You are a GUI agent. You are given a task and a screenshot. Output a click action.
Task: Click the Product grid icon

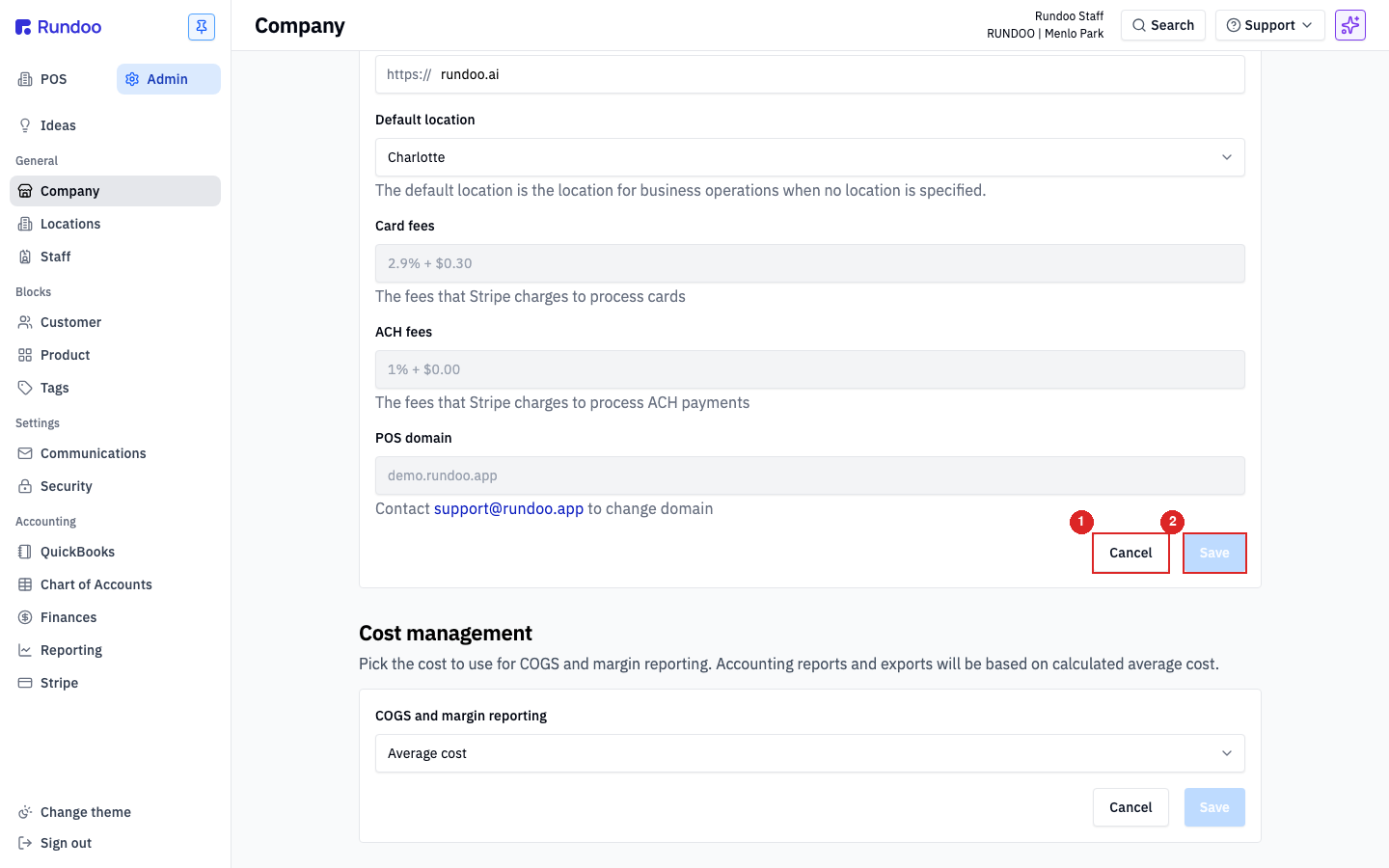tap(25, 355)
